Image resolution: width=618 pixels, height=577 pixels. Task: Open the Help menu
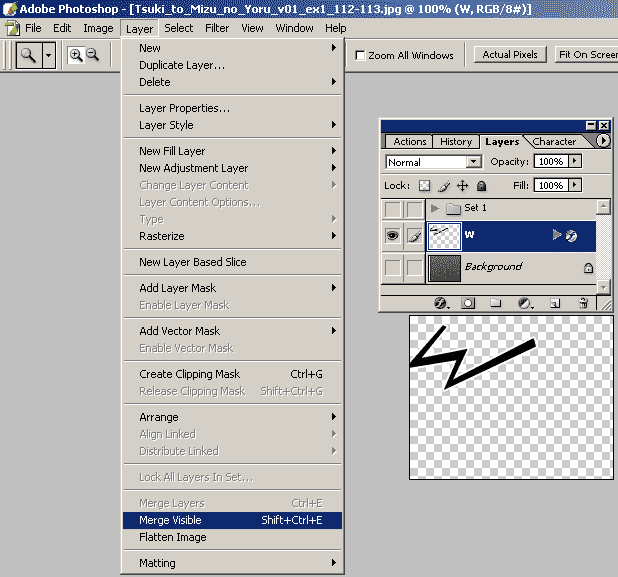click(x=336, y=28)
